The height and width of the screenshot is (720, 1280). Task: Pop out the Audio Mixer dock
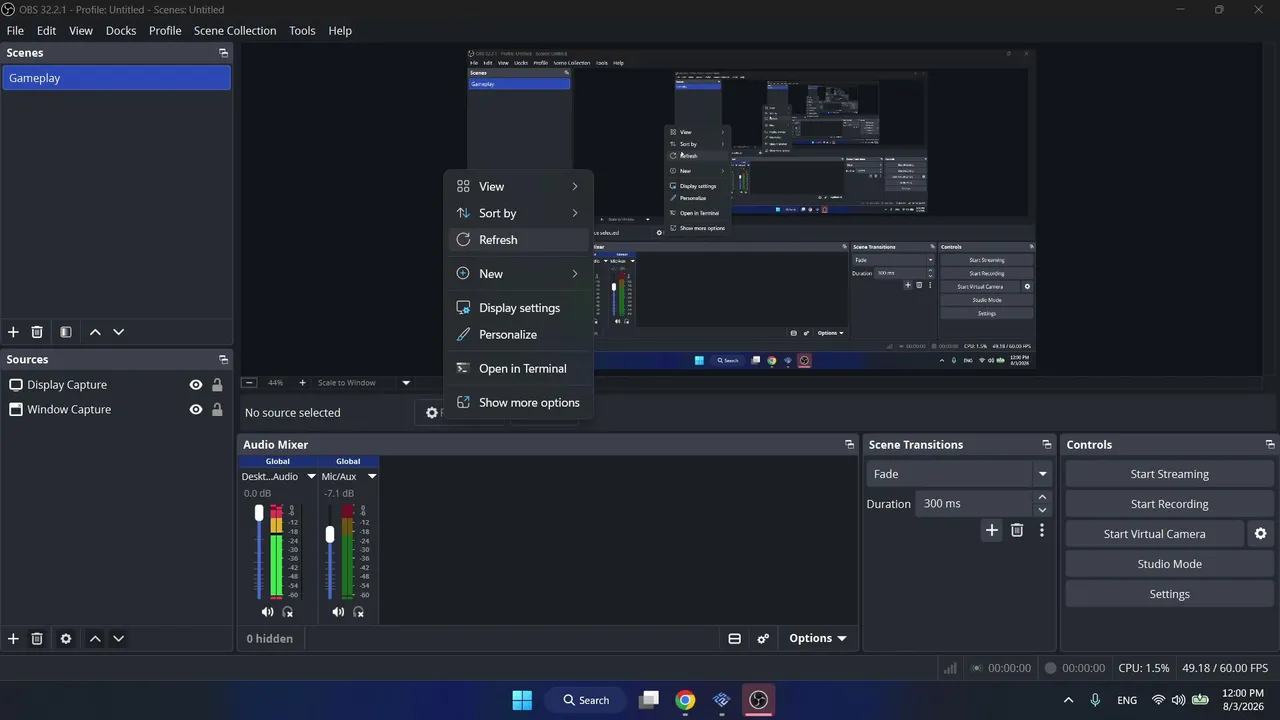click(x=849, y=445)
